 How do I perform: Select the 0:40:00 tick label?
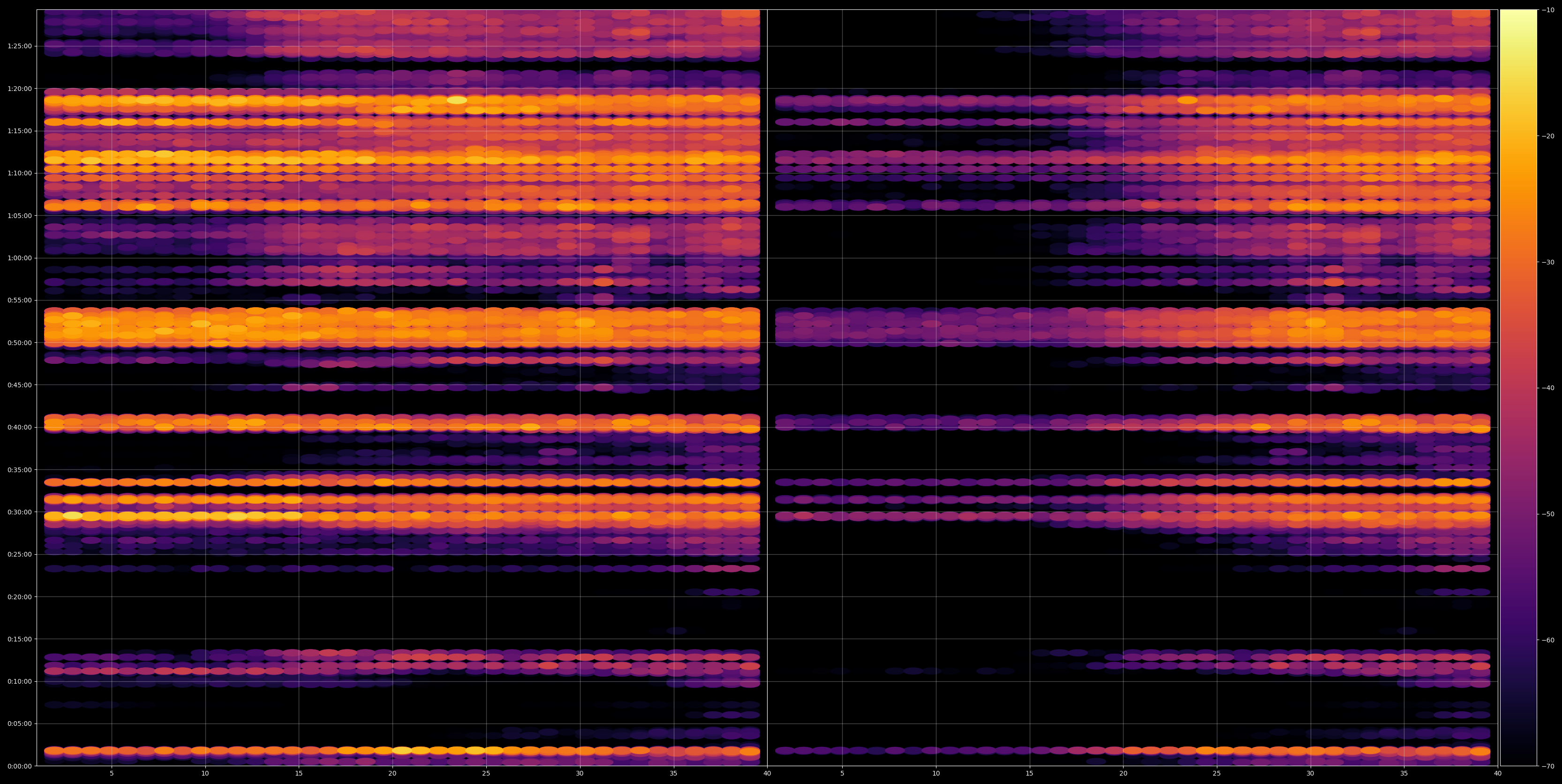coord(20,428)
